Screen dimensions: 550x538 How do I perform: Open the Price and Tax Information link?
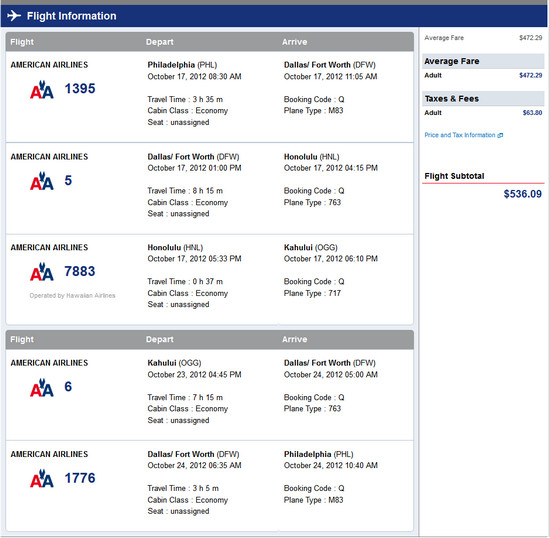coord(460,135)
